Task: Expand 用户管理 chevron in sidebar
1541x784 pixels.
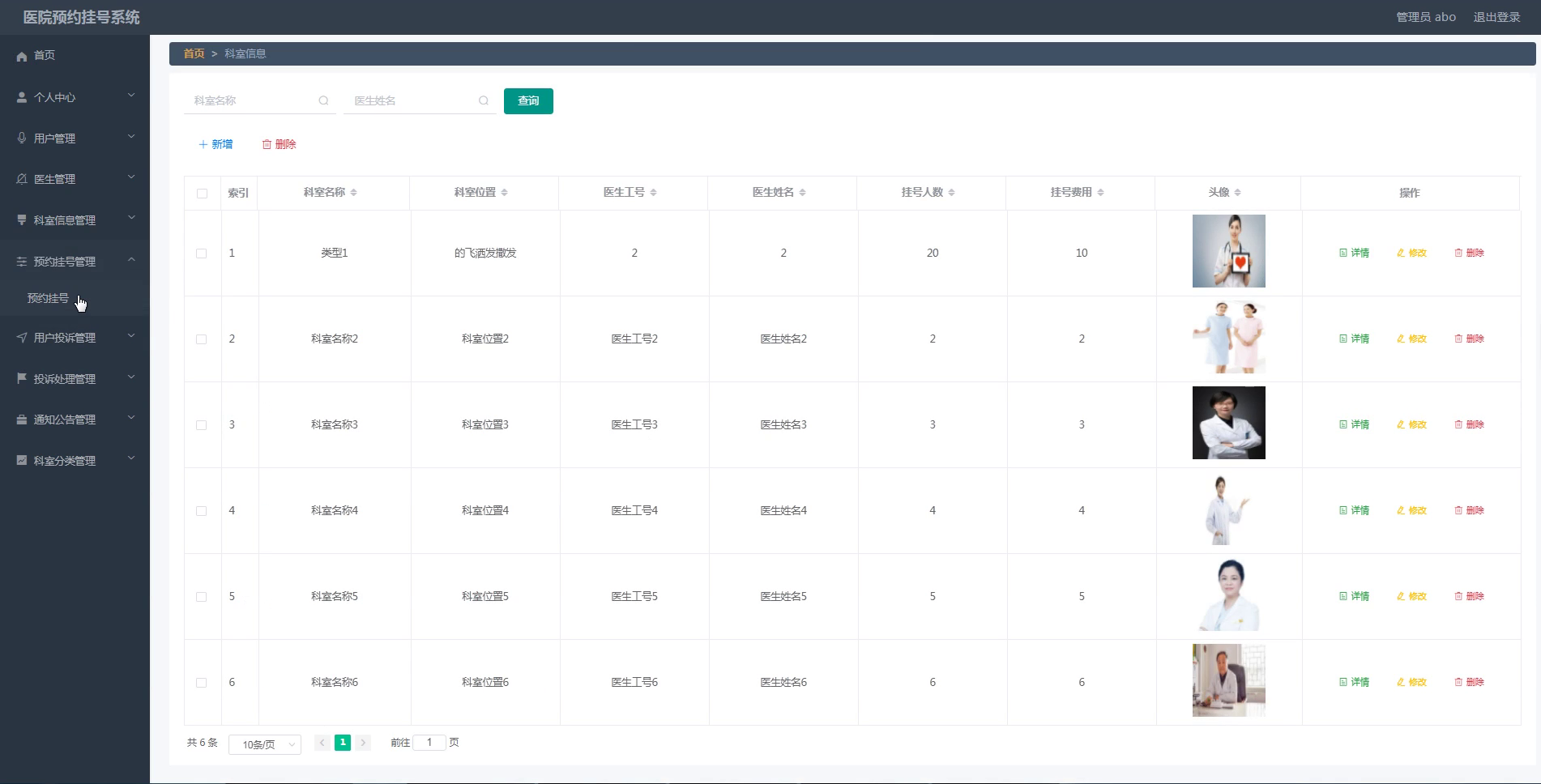Action: [131, 136]
